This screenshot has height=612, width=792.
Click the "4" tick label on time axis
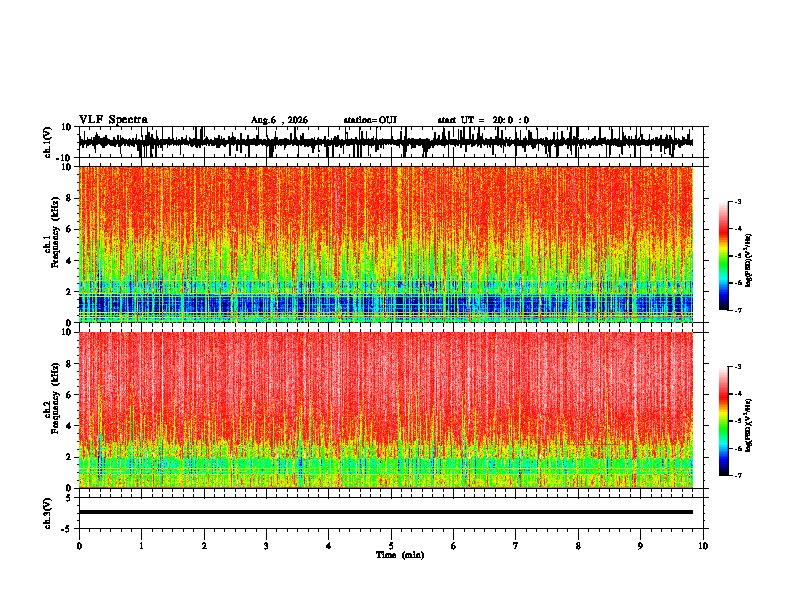[x=329, y=546]
